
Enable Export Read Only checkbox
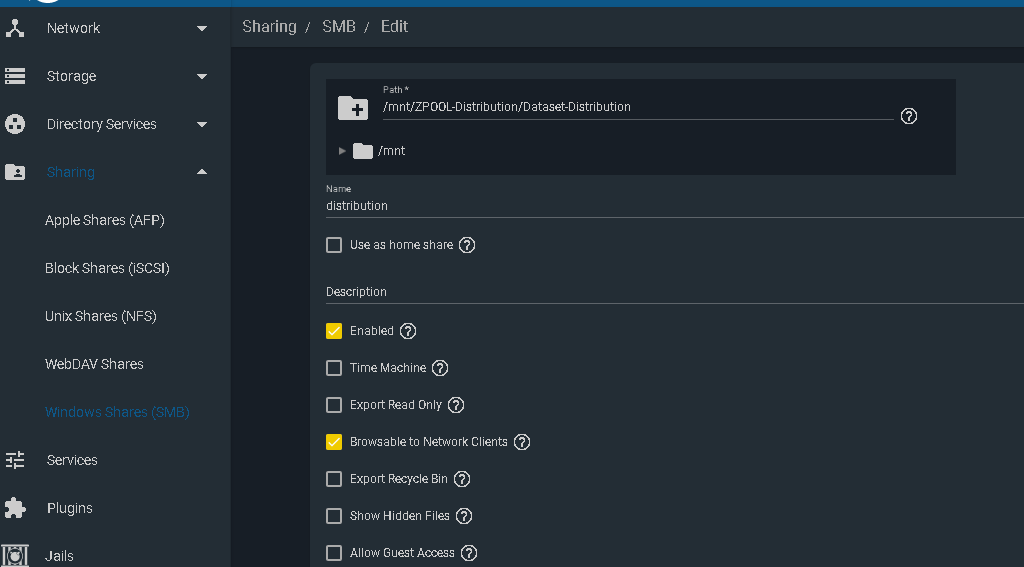[x=334, y=405]
